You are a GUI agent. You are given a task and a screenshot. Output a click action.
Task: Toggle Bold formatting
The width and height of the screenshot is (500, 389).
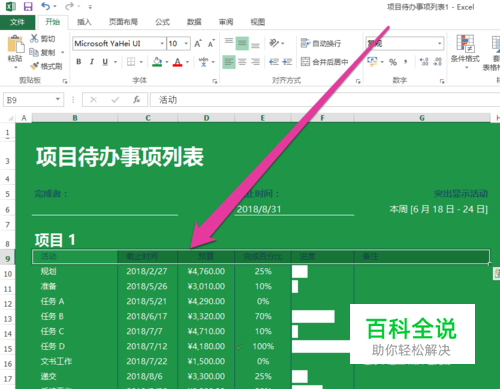[79, 62]
